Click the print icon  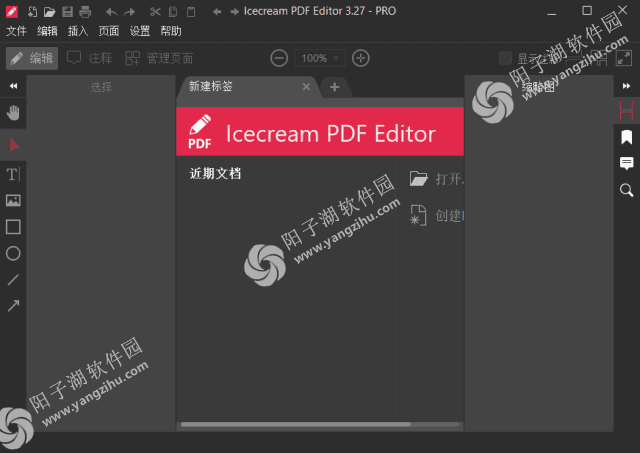pyautogui.click(x=85, y=11)
